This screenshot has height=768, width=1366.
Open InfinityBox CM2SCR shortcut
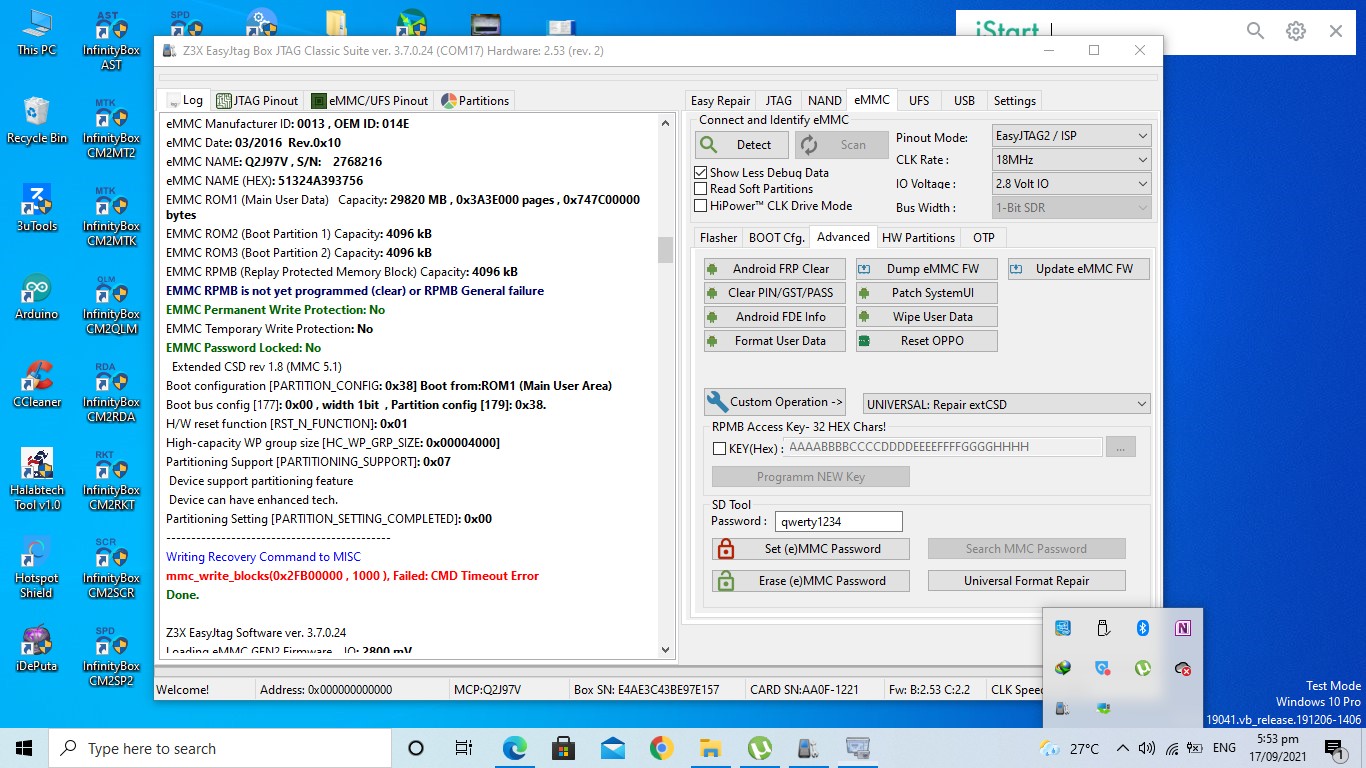point(111,568)
